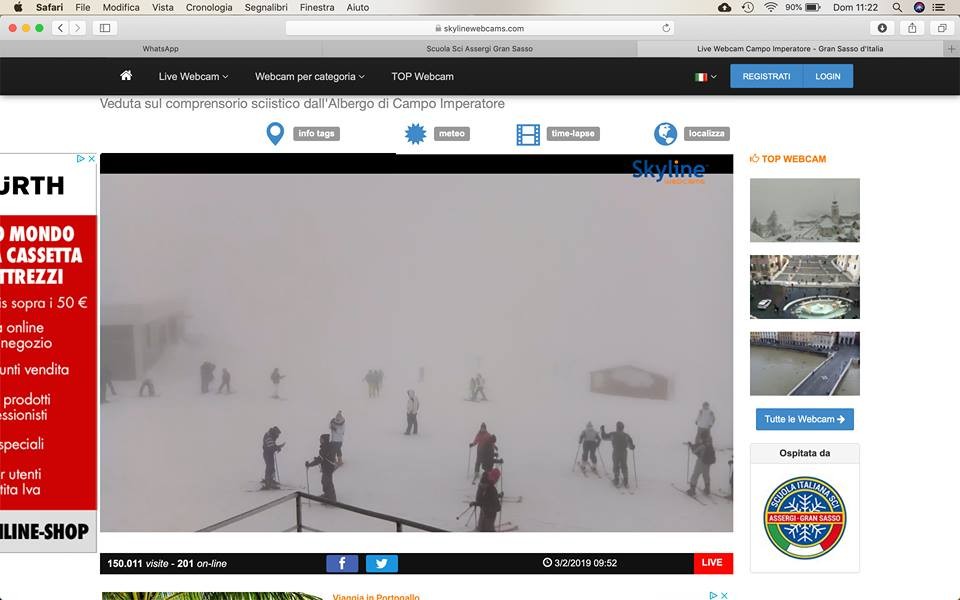This screenshot has height=600, width=960.
Task: Open the meteo weather sun icon
Action: pos(415,134)
